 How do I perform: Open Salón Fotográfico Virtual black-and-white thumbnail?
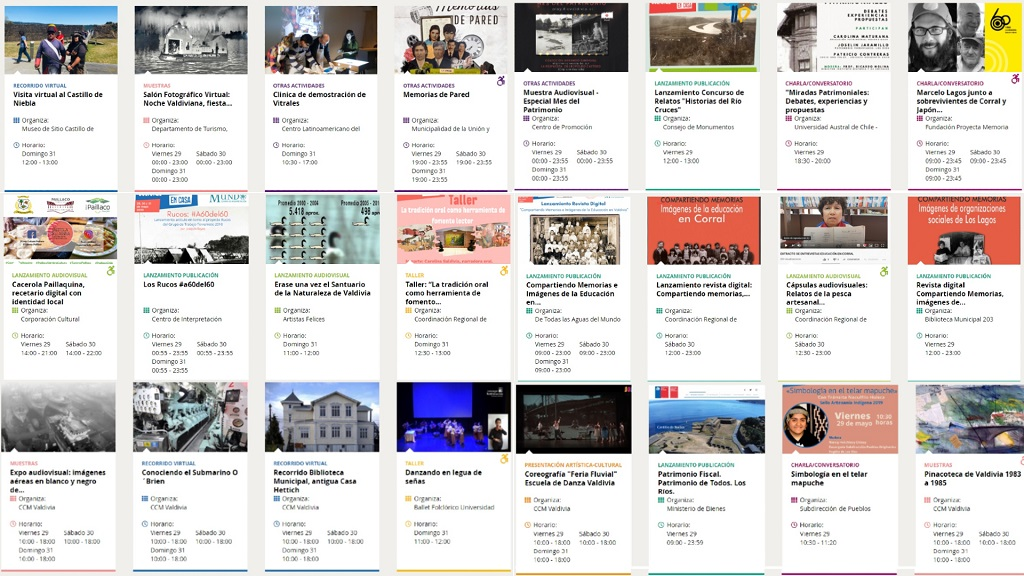[190, 40]
